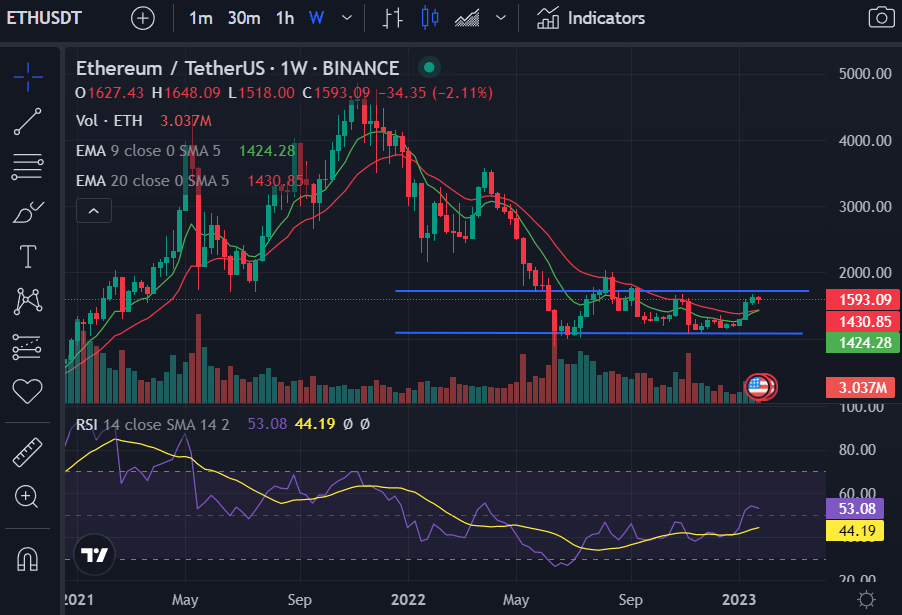Select the bars chart style

[393, 18]
